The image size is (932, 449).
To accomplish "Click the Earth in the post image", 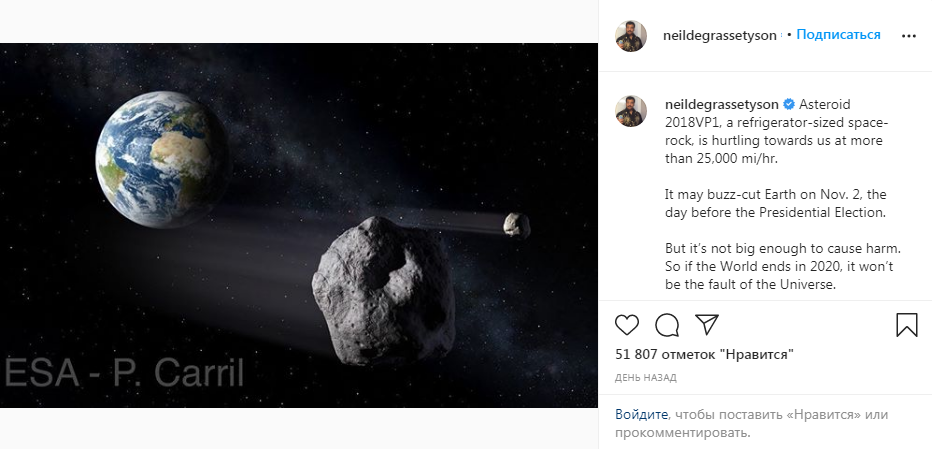I will coord(162,159).
